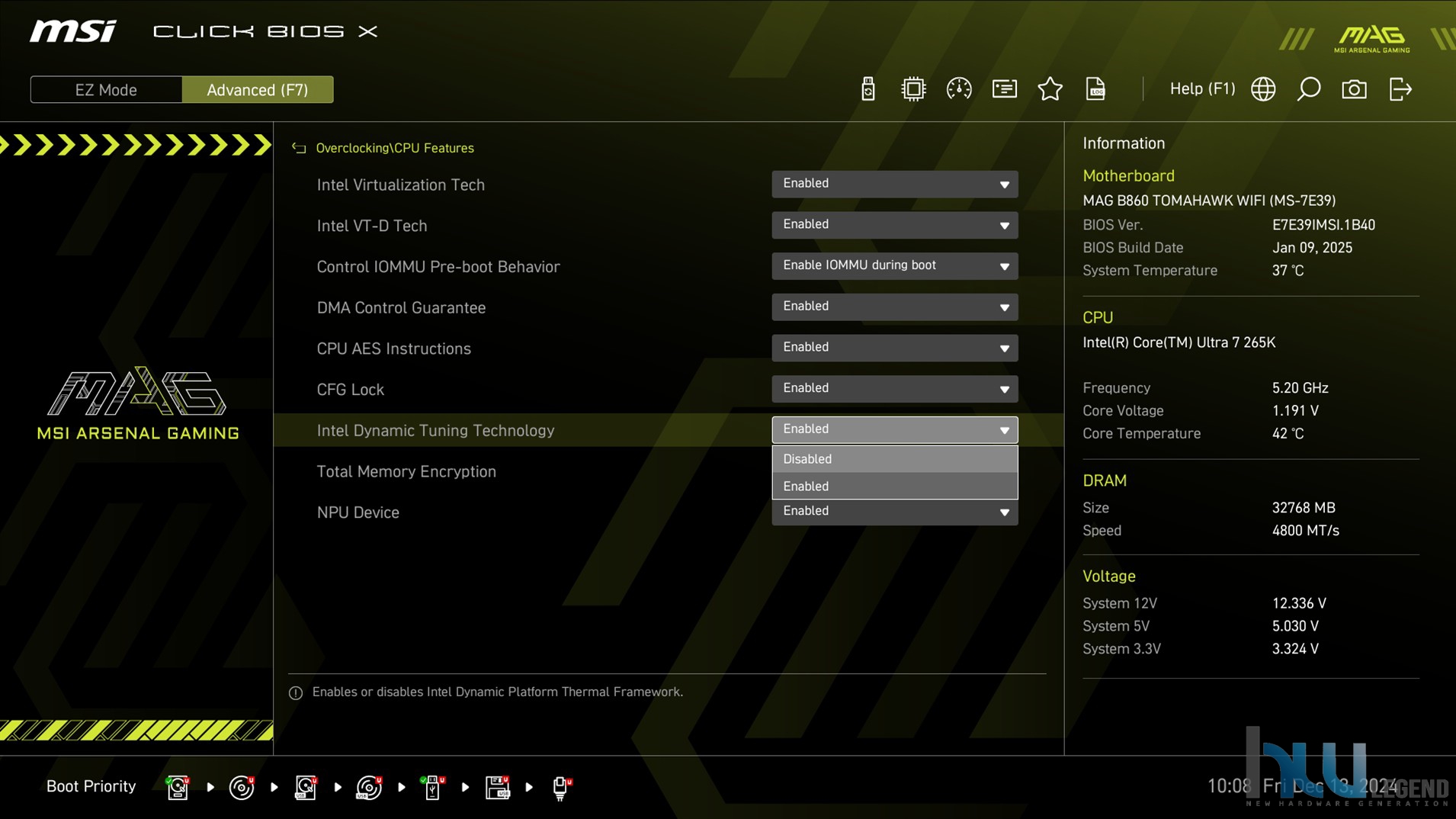
Task: Click the MSI logo
Action: [73, 31]
